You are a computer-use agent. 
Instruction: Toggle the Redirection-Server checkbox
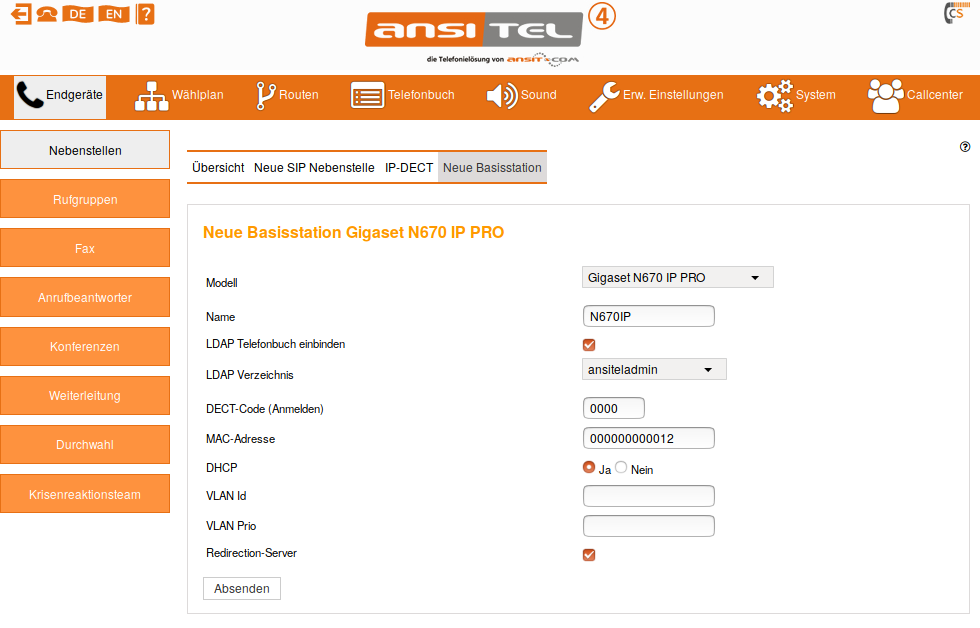[589, 555]
